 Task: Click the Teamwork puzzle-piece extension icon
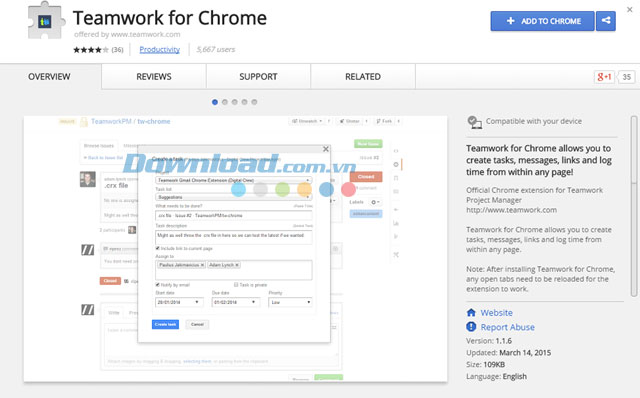[x=46, y=21]
